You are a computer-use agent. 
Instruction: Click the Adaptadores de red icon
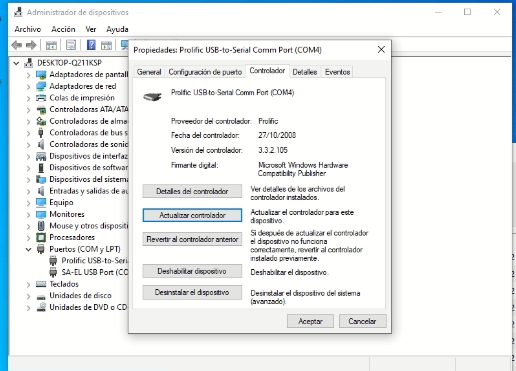coord(41,86)
